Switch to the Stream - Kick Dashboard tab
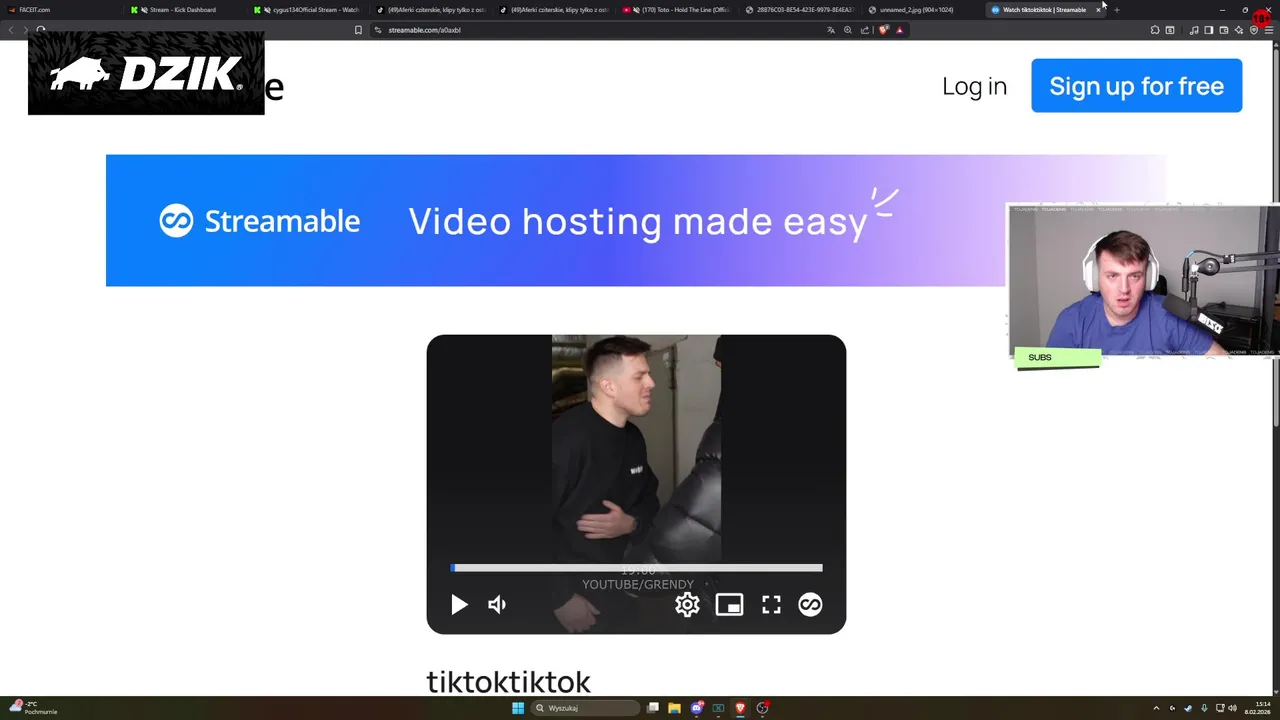1280x720 pixels. (185, 10)
